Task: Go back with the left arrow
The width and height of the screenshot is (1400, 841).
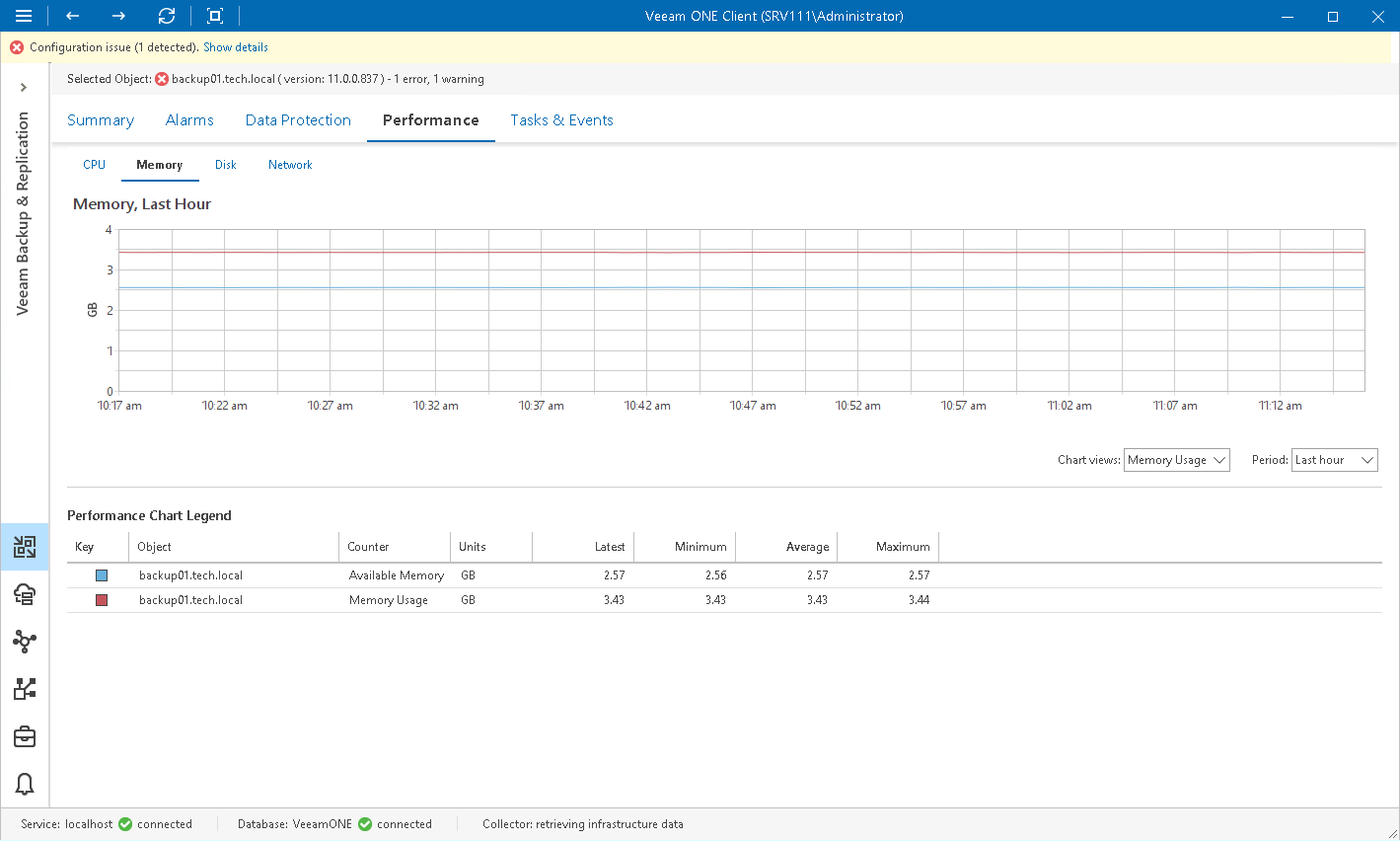Action: tap(72, 16)
